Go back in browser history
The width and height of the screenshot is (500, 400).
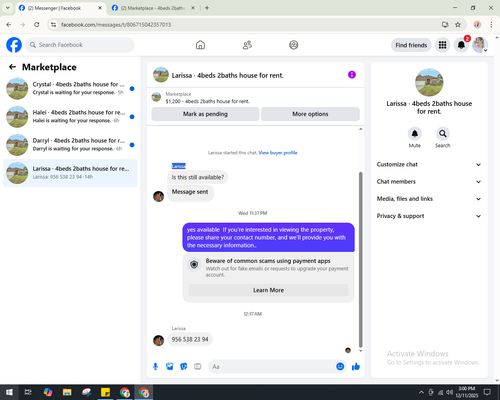(9, 24)
